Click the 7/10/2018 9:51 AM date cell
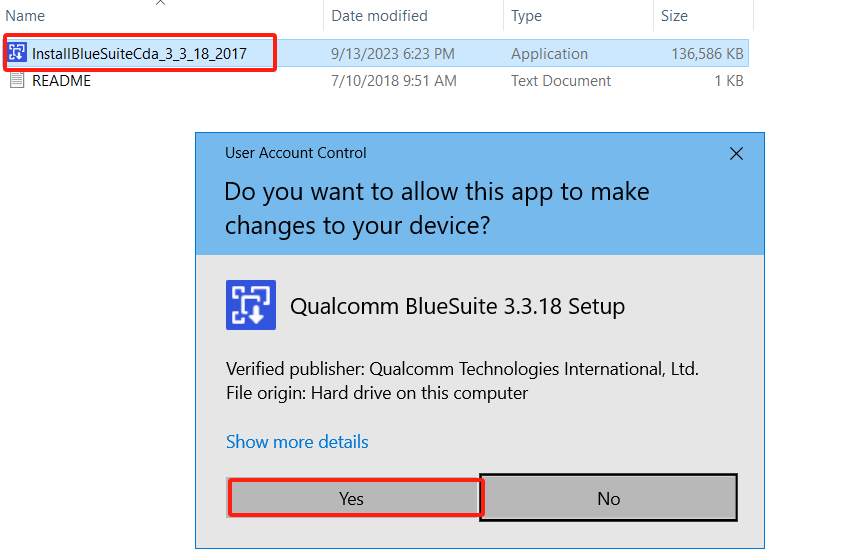This screenshot has width=856, height=556. pos(393,81)
